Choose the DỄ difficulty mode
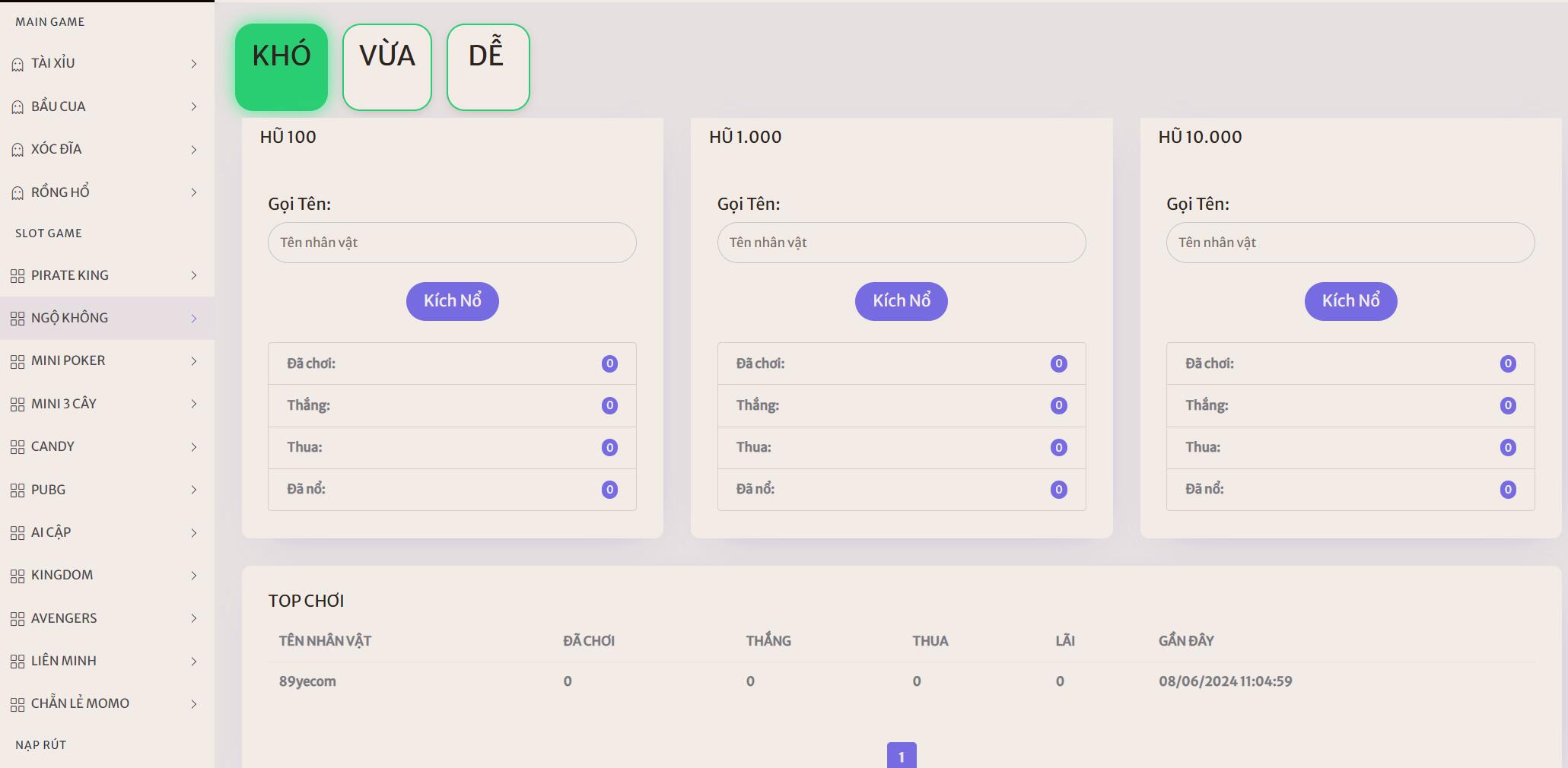1568x768 pixels. pyautogui.click(x=488, y=67)
